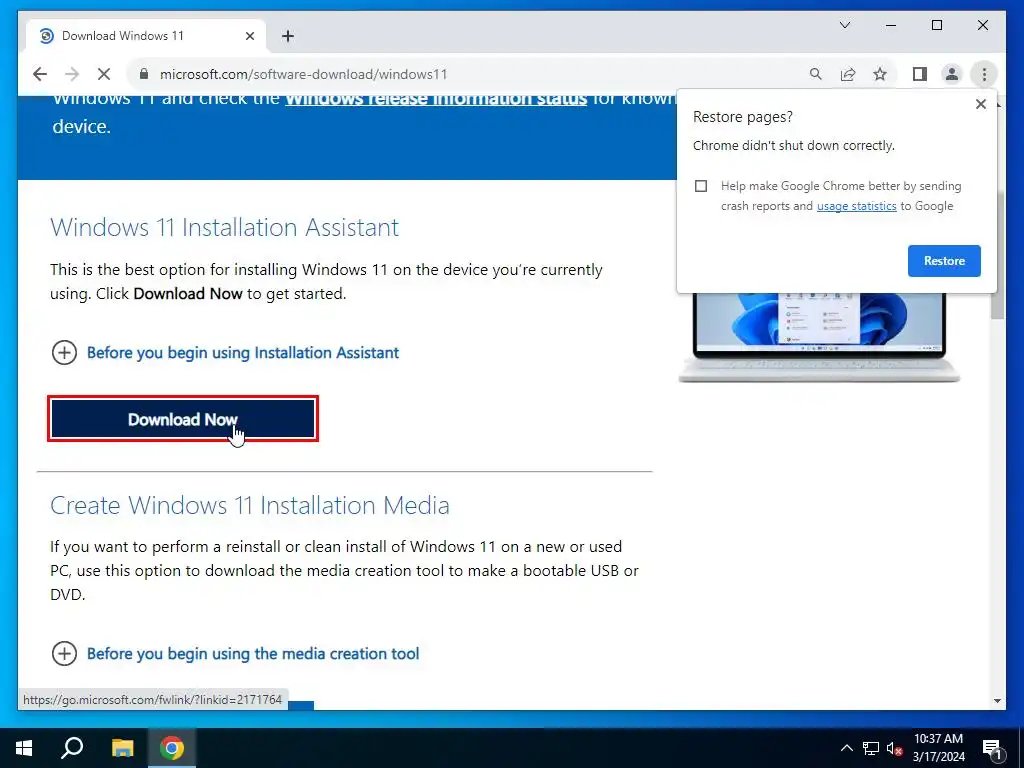The width and height of the screenshot is (1024, 768).
Task: Expand Before you begin using media creation tool
Action: [x=235, y=654]
